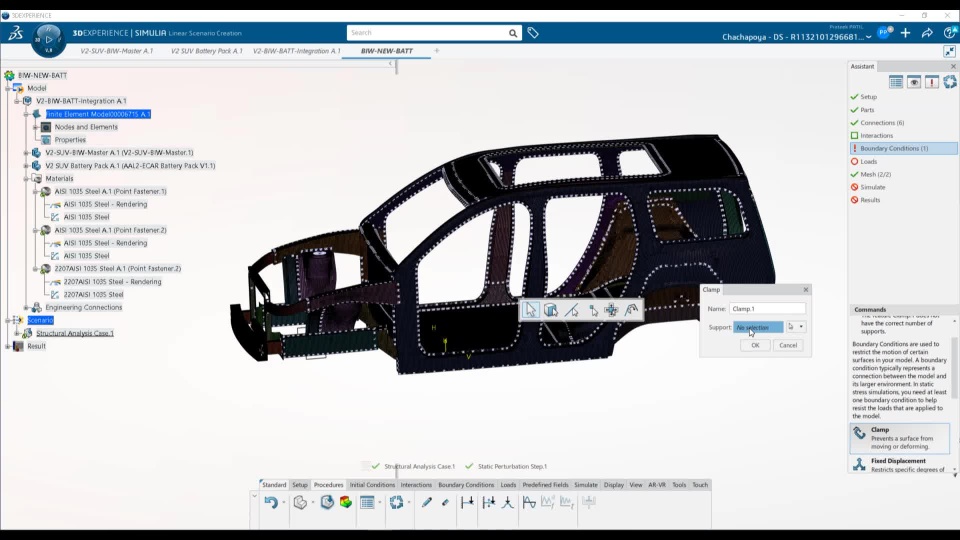Click the pencil edit icon in action bar
The width and height of the screenshot is (960, 540).
coord(427,503)
